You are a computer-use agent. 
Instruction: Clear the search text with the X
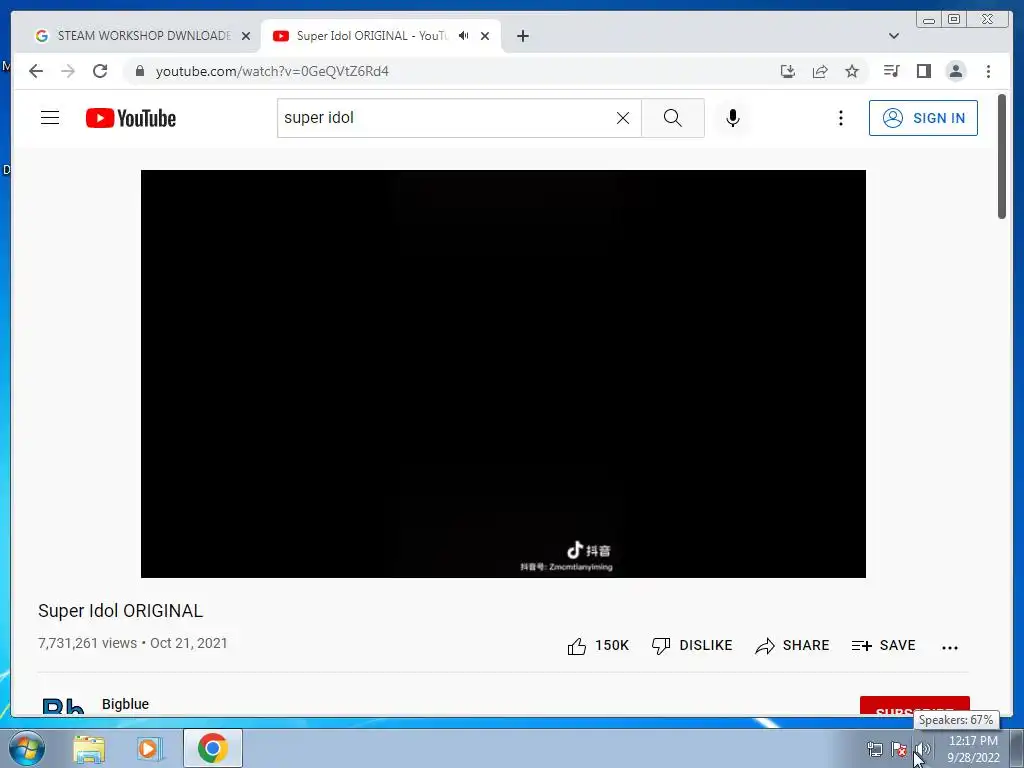623,118
